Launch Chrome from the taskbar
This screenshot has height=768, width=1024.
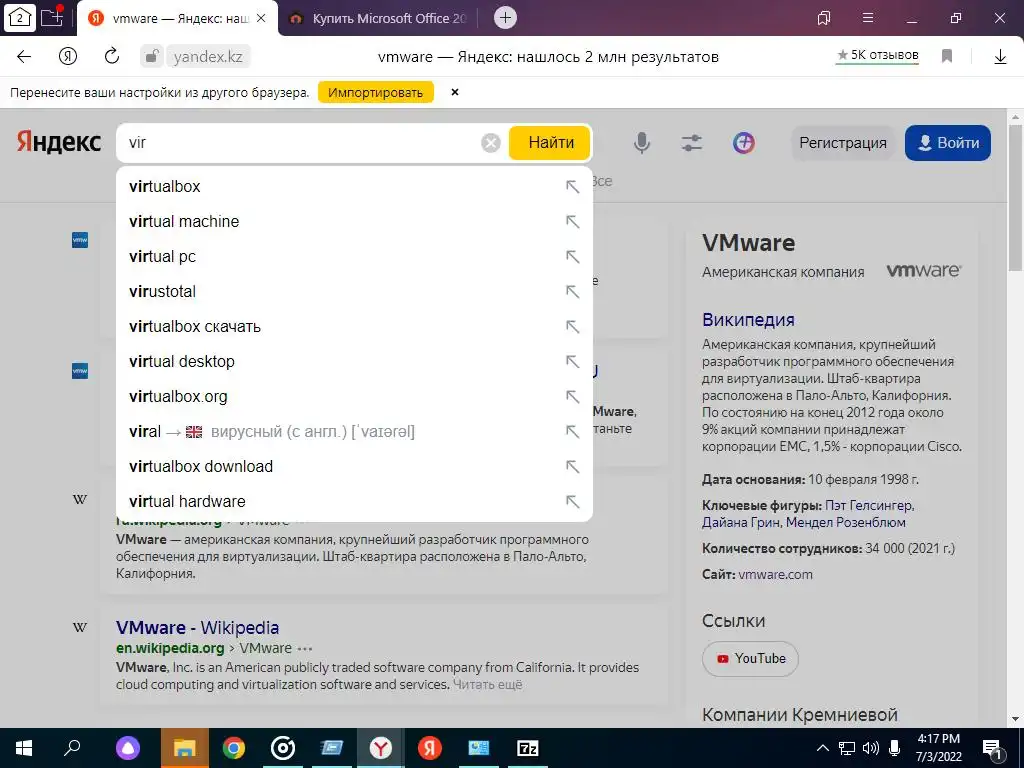234,748
